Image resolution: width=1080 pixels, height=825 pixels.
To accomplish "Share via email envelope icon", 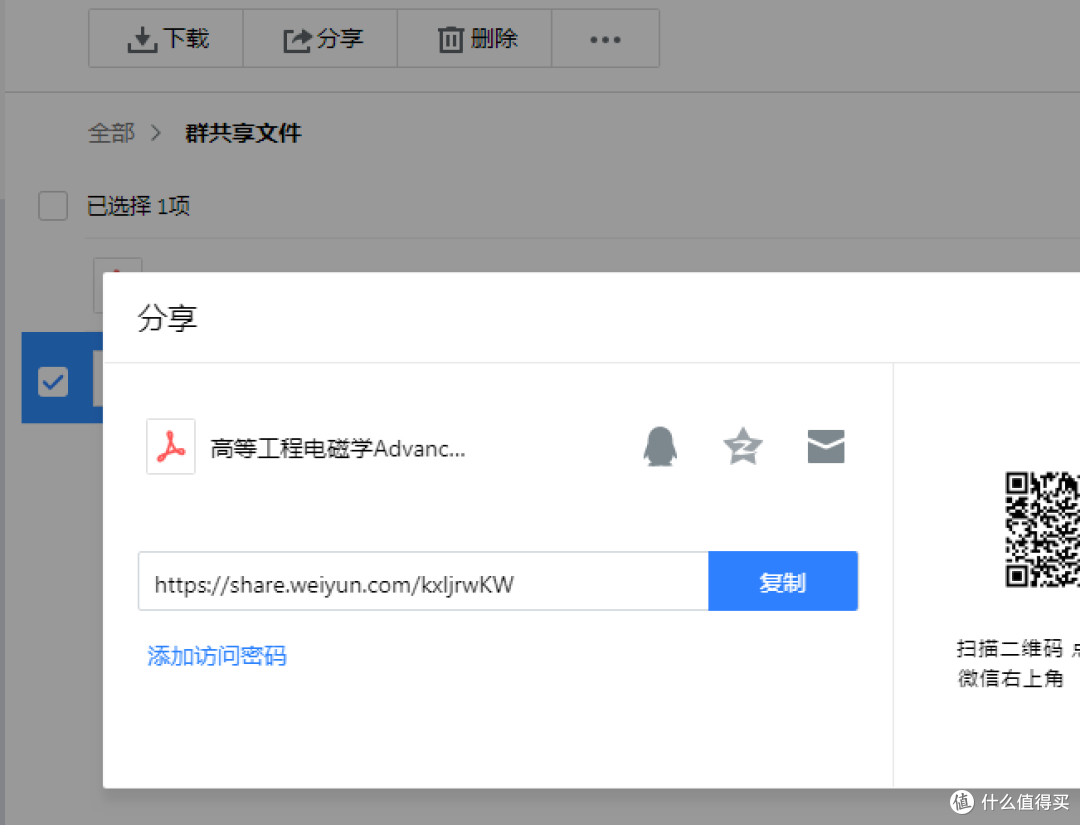I will pos(826,446).
